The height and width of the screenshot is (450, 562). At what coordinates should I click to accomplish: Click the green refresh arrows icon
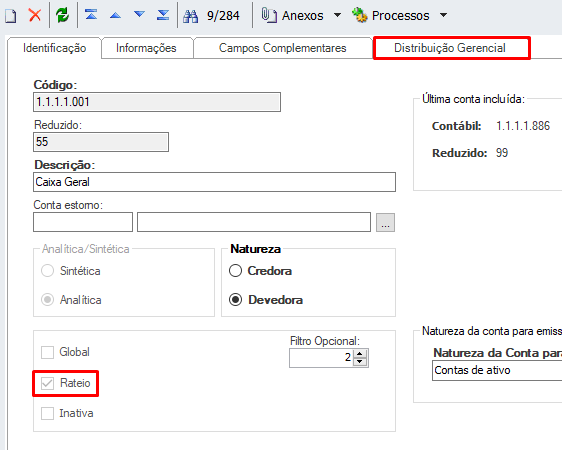pos(62,15)
